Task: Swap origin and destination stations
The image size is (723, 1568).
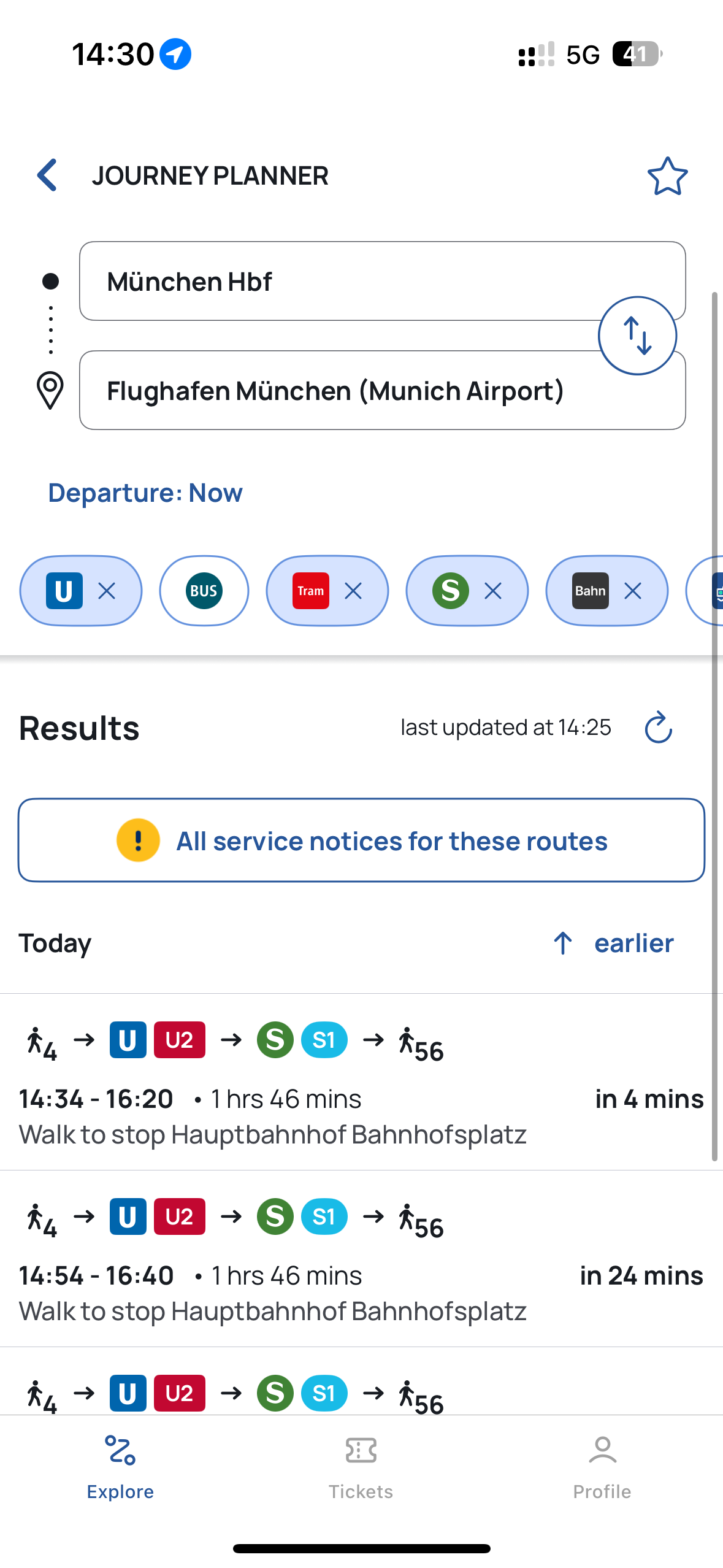Action: pyautogui.click(x=637, y=336)
